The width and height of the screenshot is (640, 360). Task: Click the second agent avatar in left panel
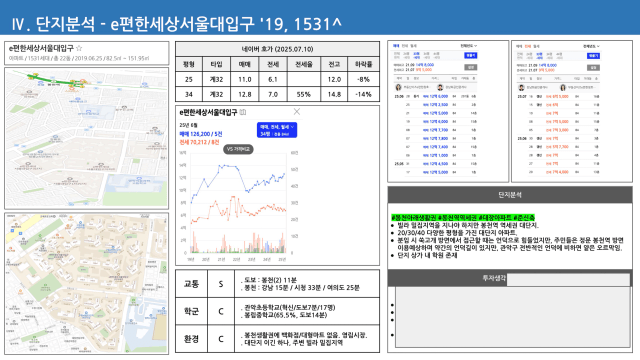pyautogui.click(x=440, y=87)
